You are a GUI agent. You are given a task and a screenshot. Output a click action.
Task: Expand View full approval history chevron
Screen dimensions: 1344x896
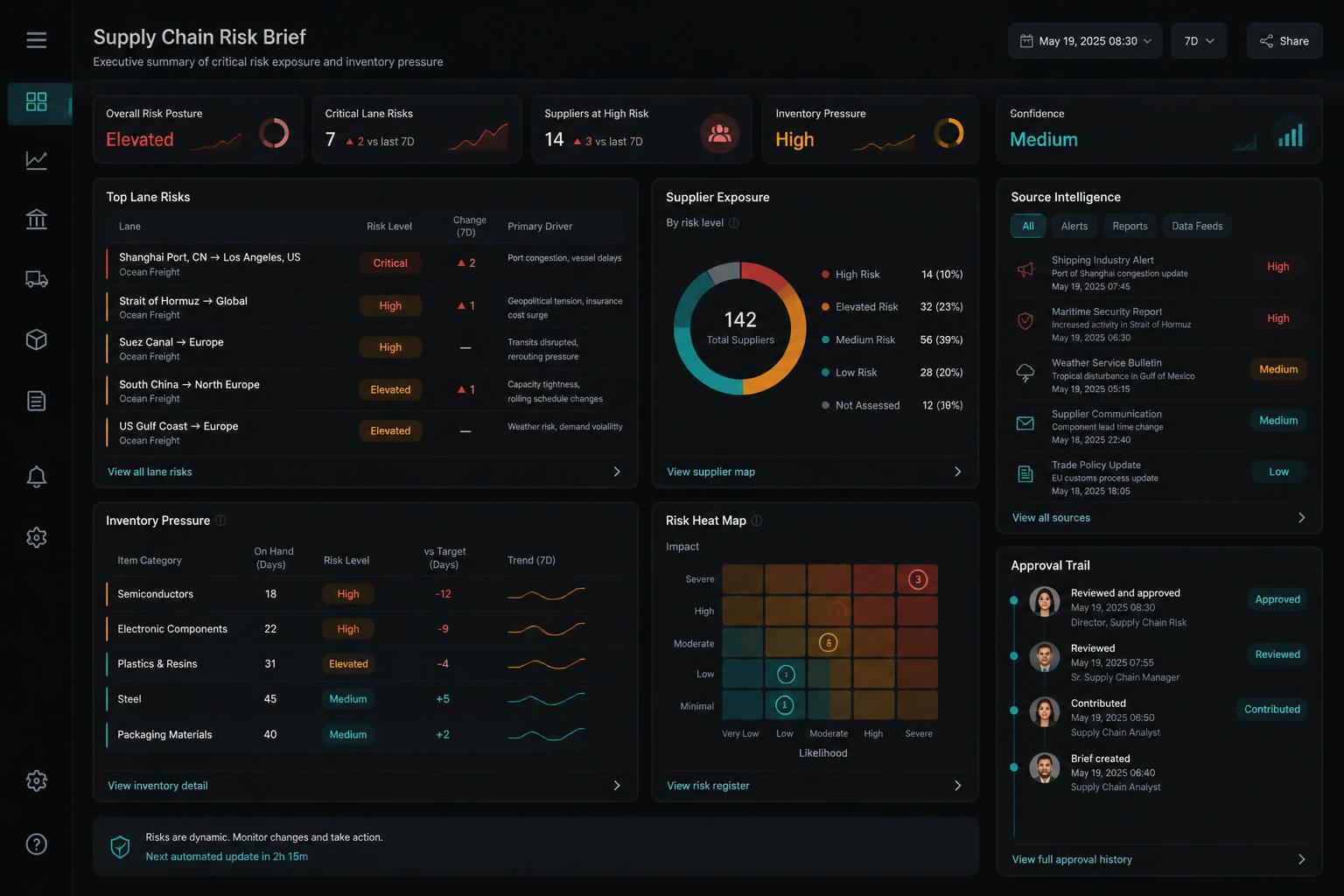click(x=1301, y=859)
